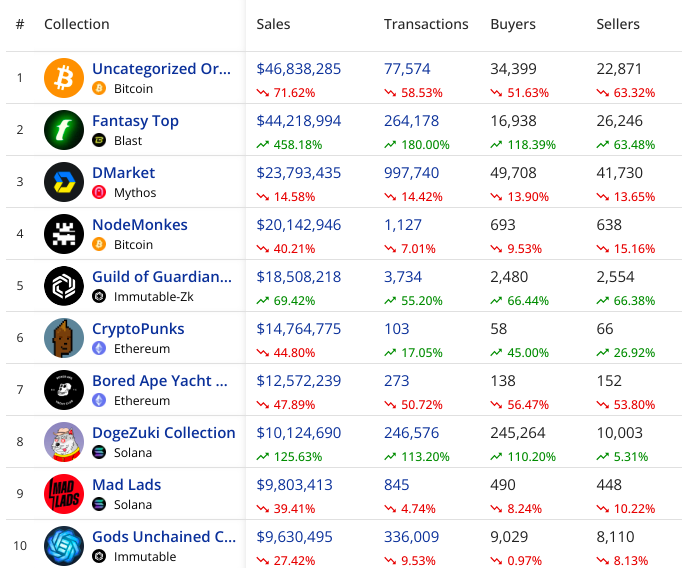Select the NodeMonkes pixel avatar icon
The image size is (691, 568).
[64, 234]
